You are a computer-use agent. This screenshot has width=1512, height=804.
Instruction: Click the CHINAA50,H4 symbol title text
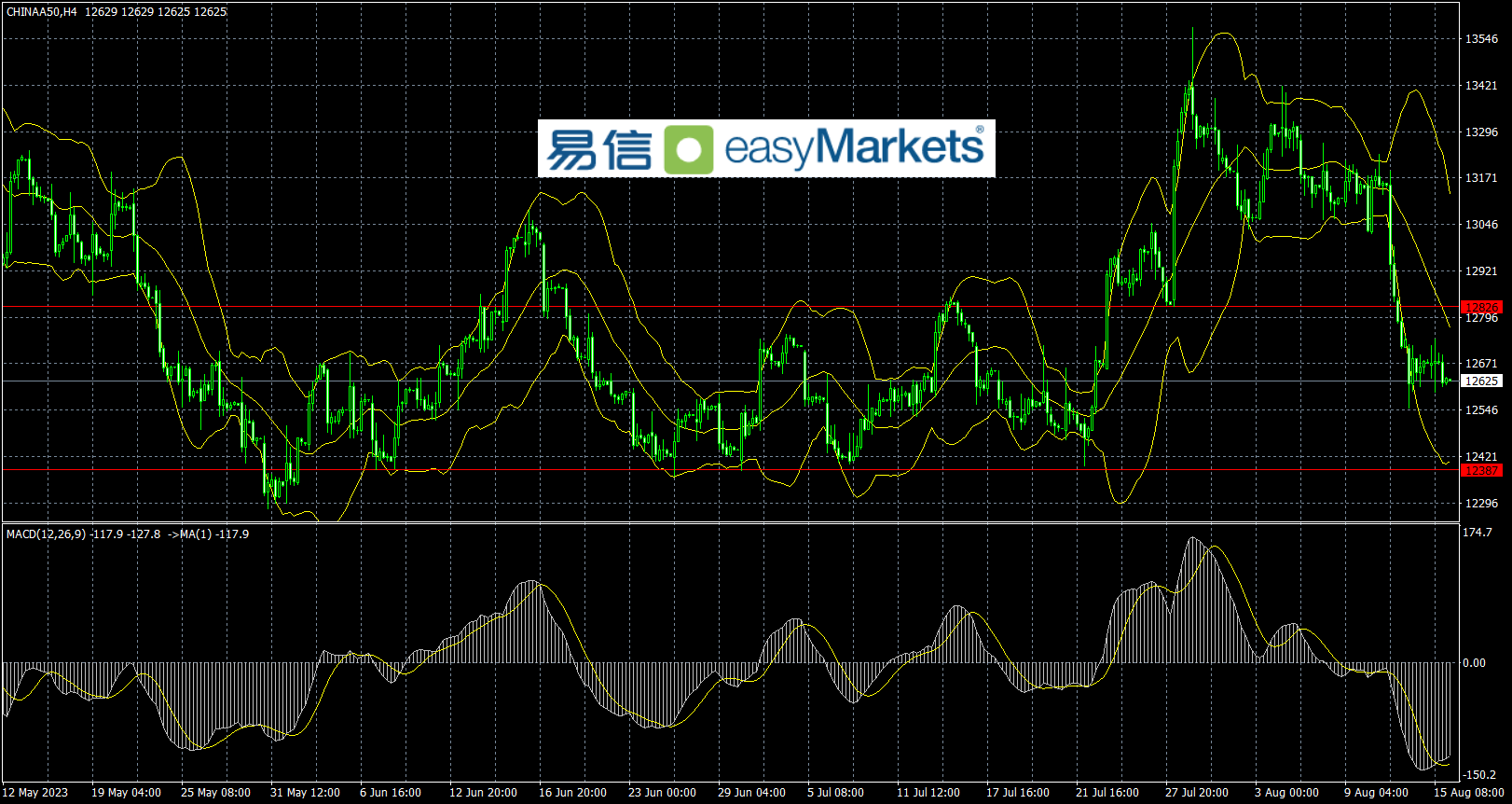coord(42,12)
